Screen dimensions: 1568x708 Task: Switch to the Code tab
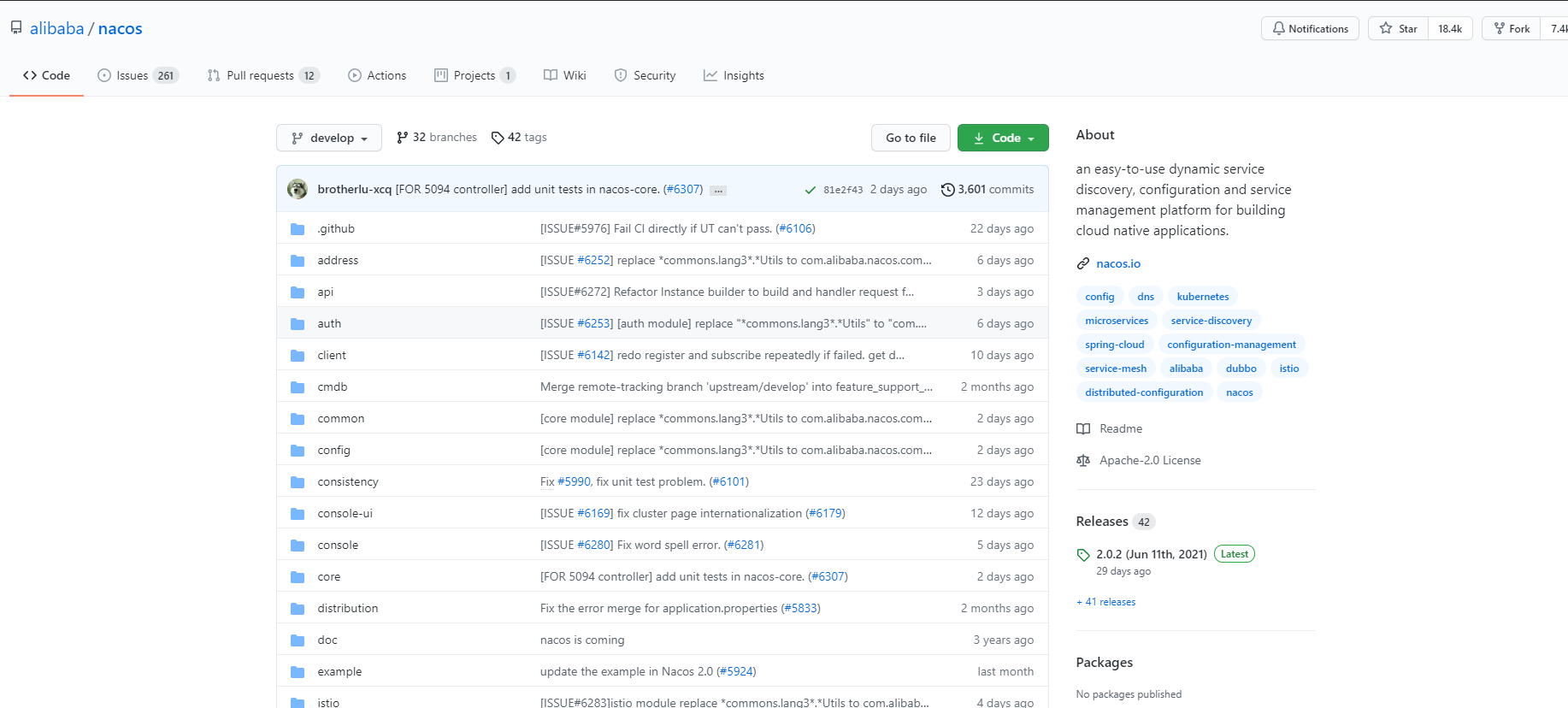(x=46, y=75)
